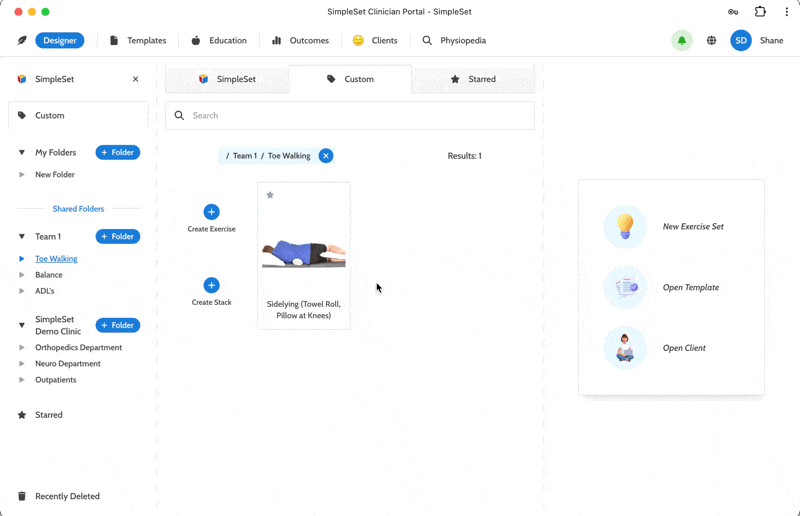This screenshot has width=800, height=516.
Task: Collapse the SimpleSet Demo Clinic section
Action: click(x=21, y=325)
